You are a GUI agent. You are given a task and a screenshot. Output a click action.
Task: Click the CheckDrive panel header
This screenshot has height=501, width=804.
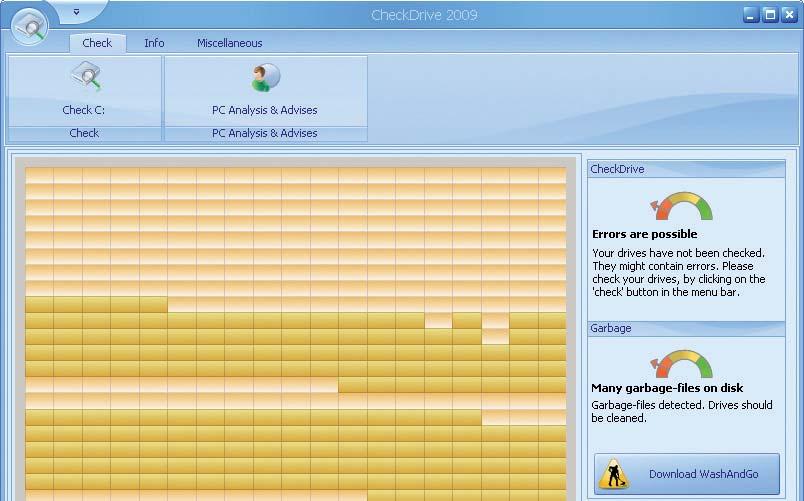(686, 169)
